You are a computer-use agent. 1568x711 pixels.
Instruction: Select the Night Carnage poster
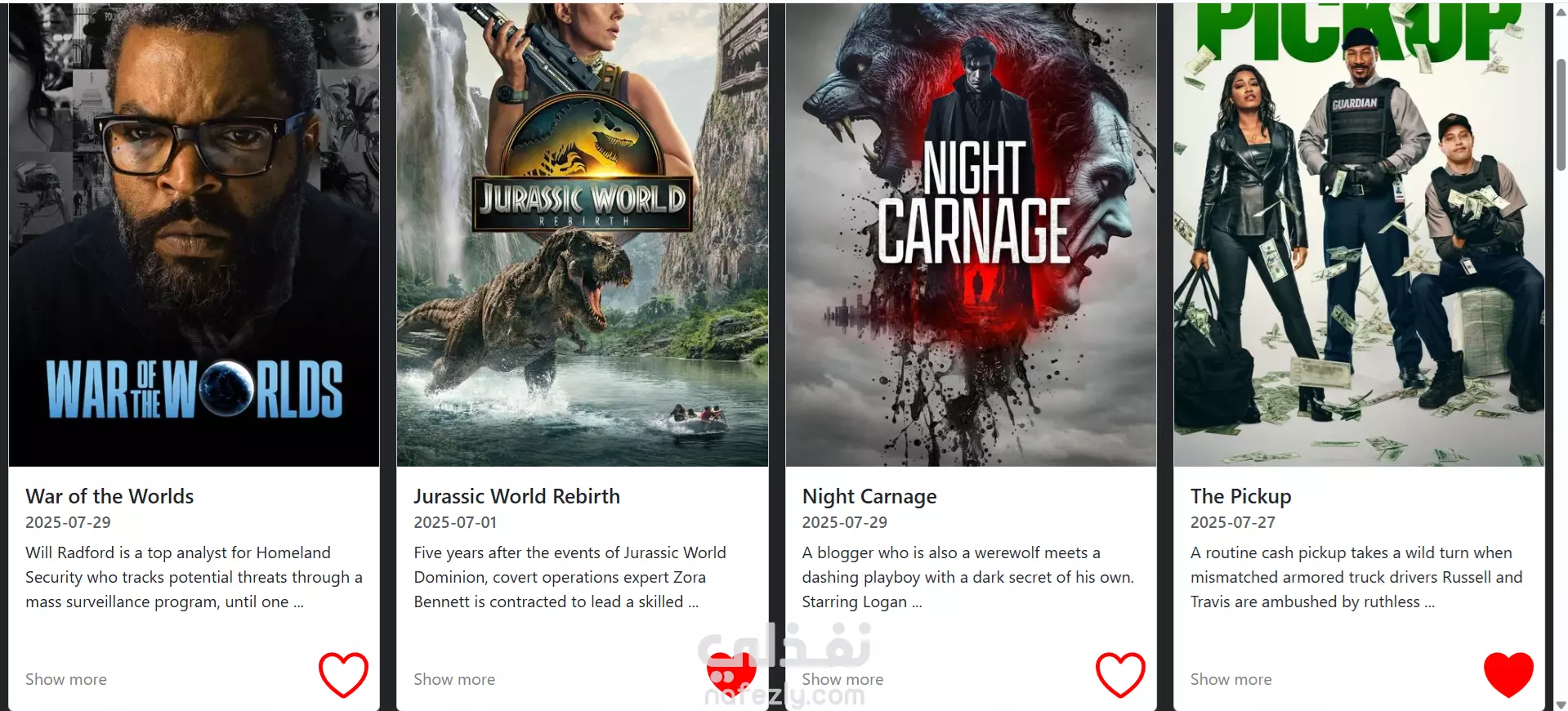[x=971, y=235]
